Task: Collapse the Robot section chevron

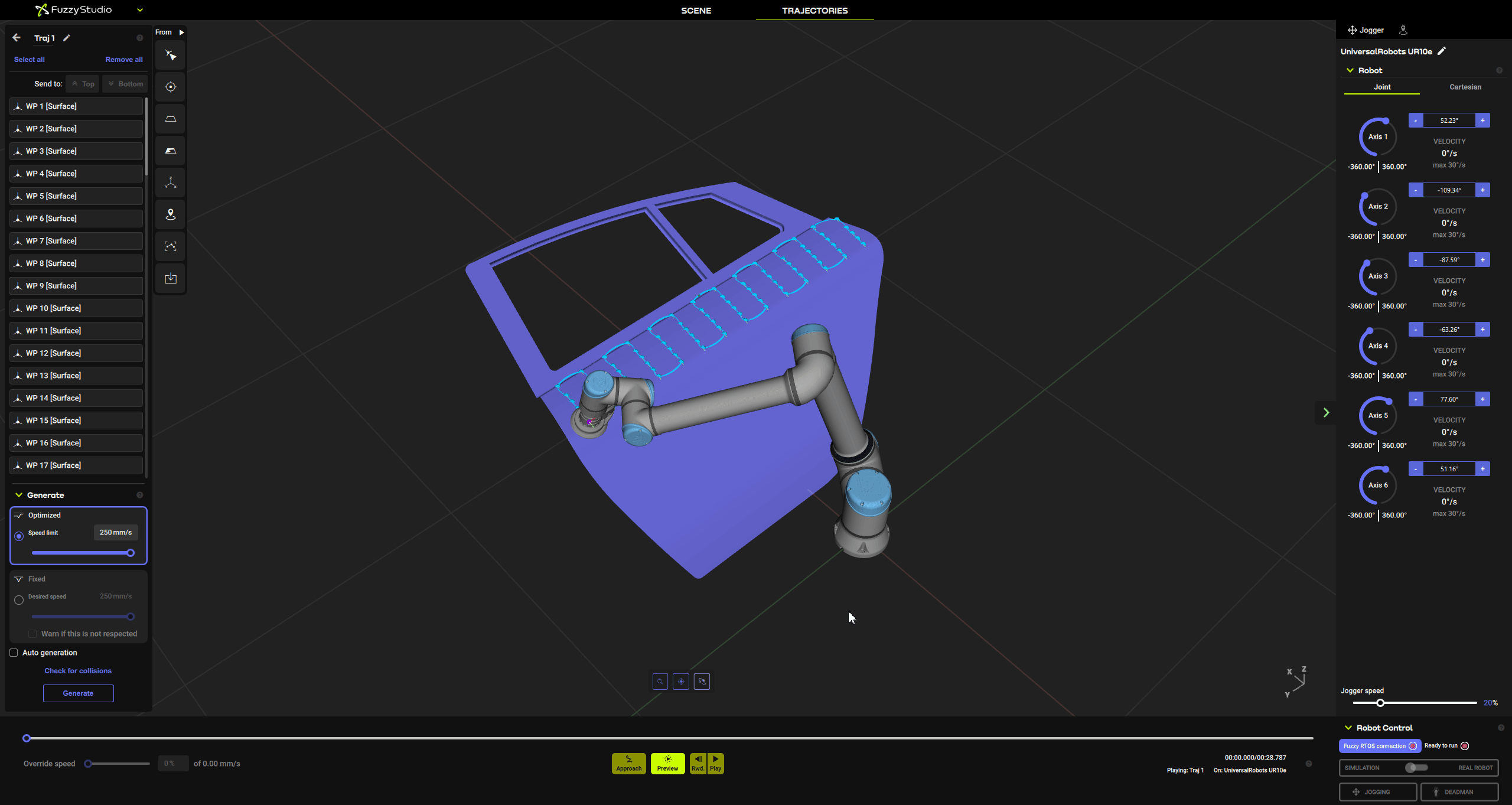Action: pos(1350,70)
